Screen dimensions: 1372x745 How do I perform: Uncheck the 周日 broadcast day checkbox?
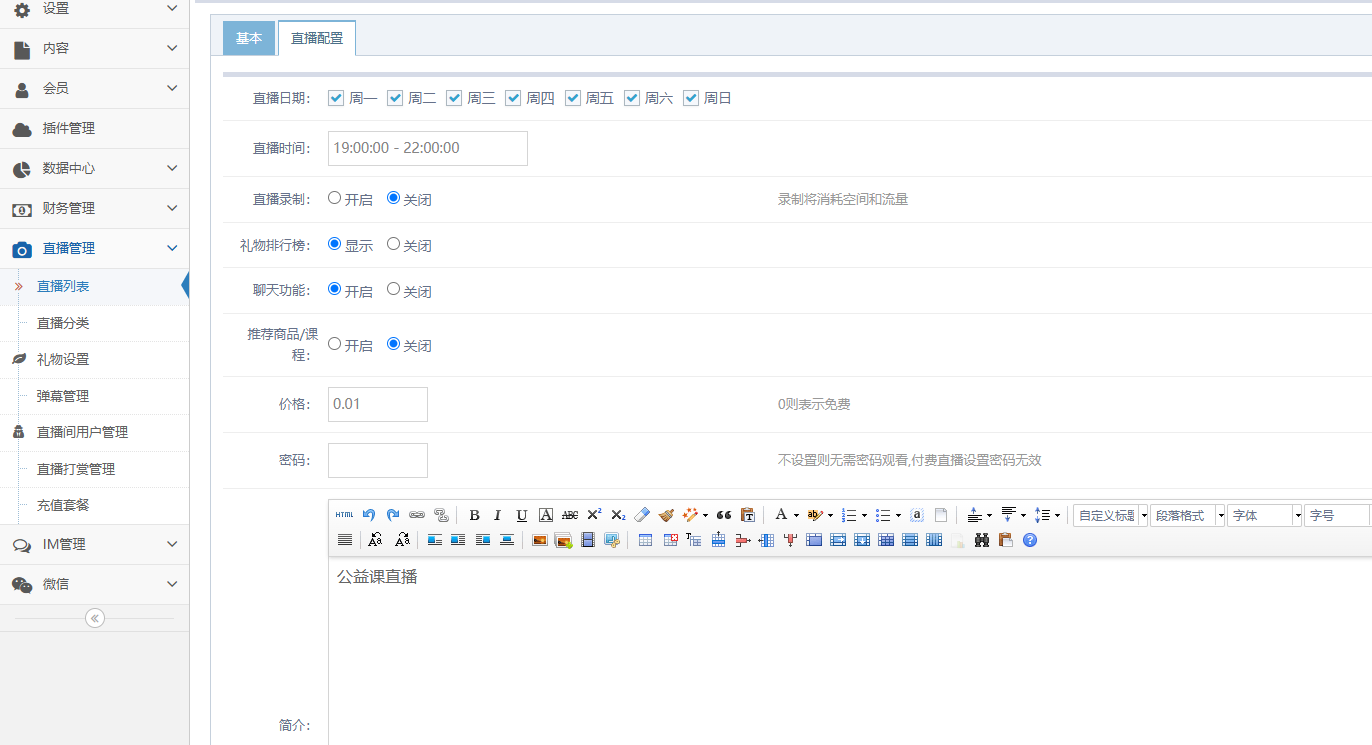[691, 98]
